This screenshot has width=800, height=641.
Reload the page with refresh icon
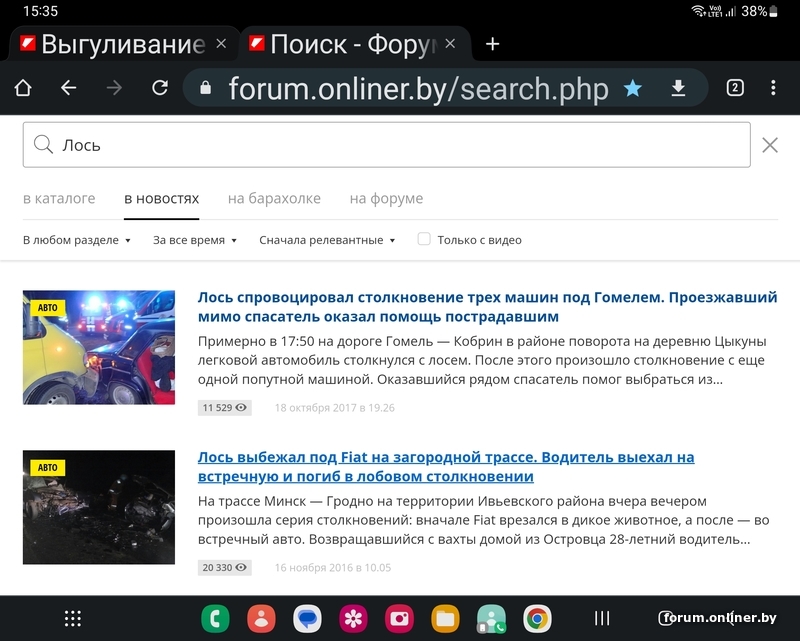(x=160, y=88)
